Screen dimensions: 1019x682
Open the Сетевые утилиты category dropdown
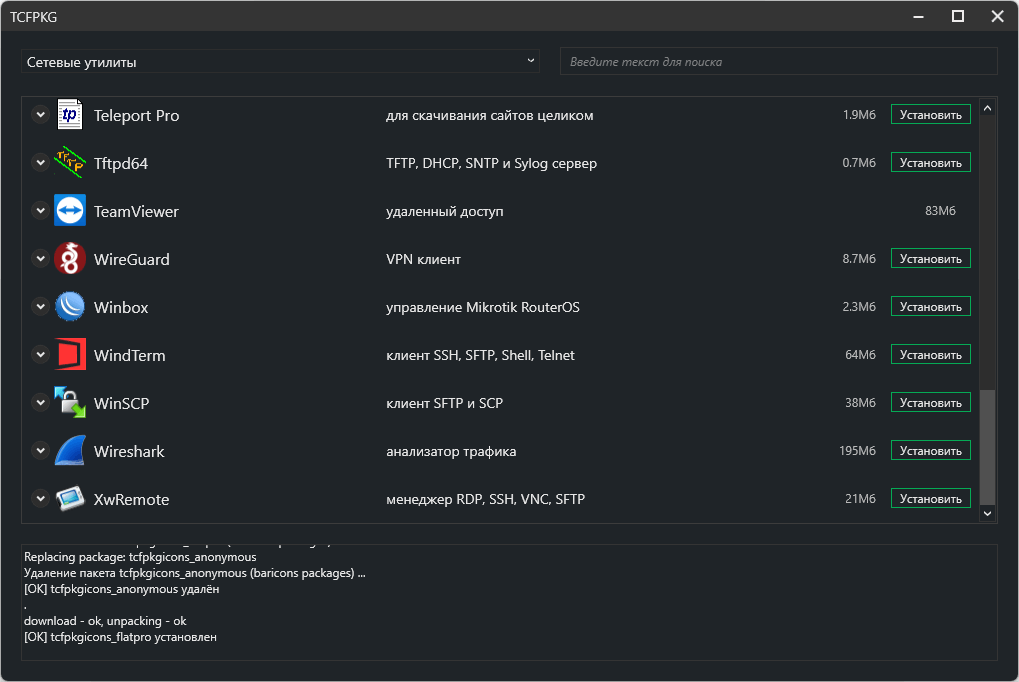click(280, 62)
